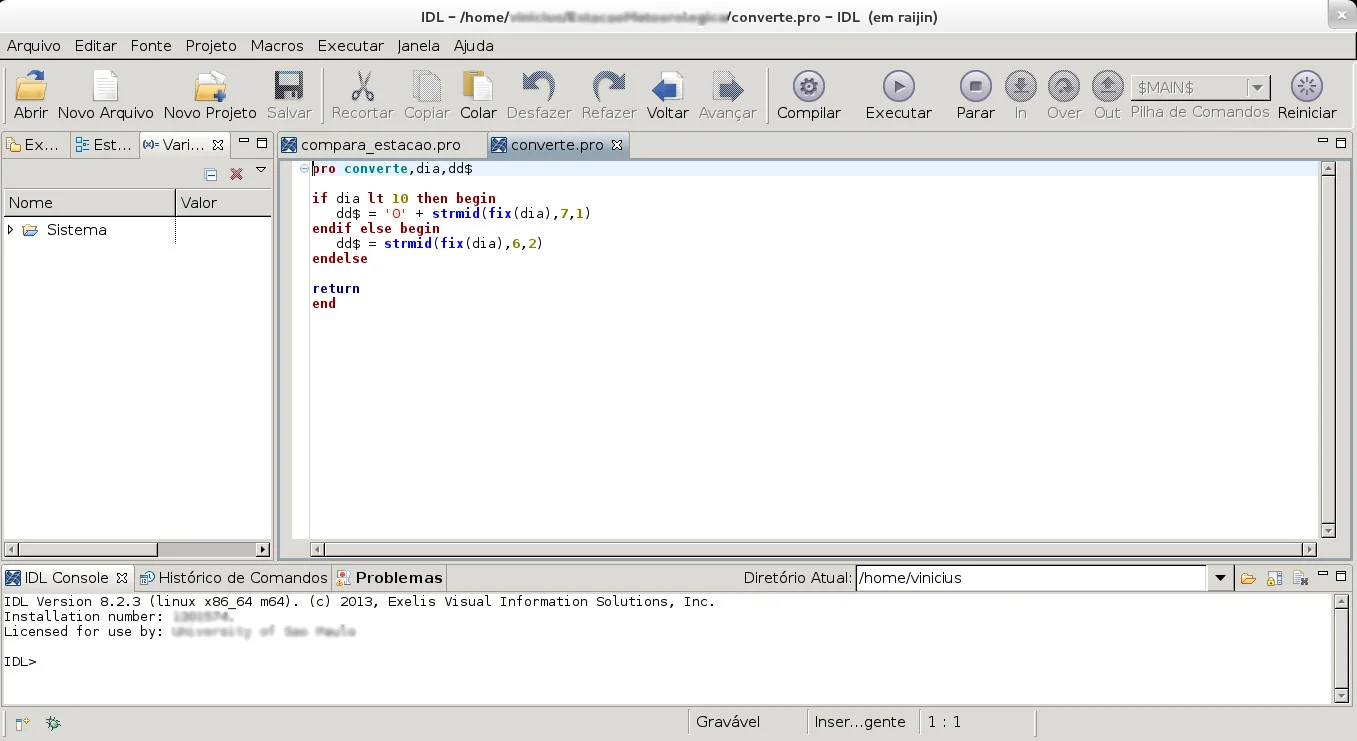1357x741 pixels.
Task: Open the Problemas tab
Action: click(x=389, y=578)
